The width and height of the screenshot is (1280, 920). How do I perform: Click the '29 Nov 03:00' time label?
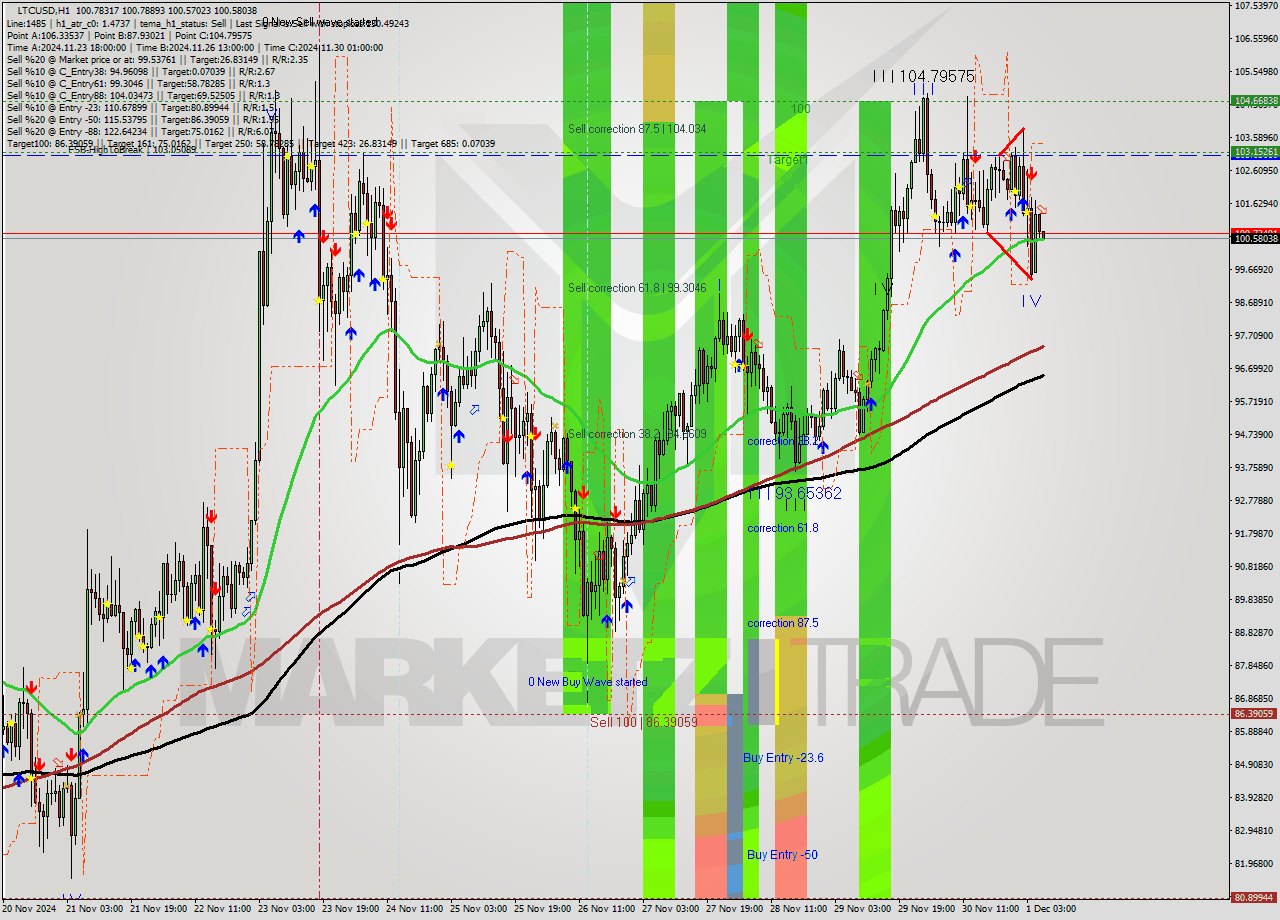point(862,910)
